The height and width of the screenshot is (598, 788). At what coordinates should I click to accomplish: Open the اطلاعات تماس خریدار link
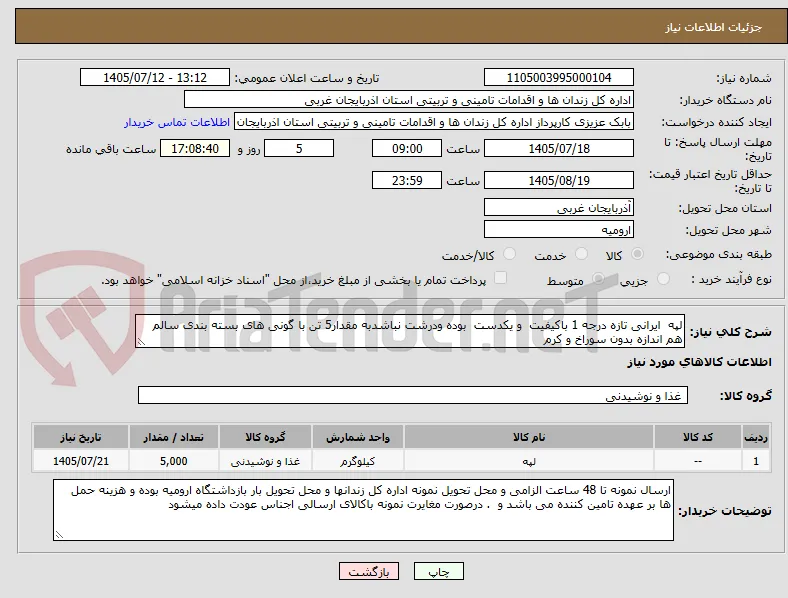click(x=177, y=122)
